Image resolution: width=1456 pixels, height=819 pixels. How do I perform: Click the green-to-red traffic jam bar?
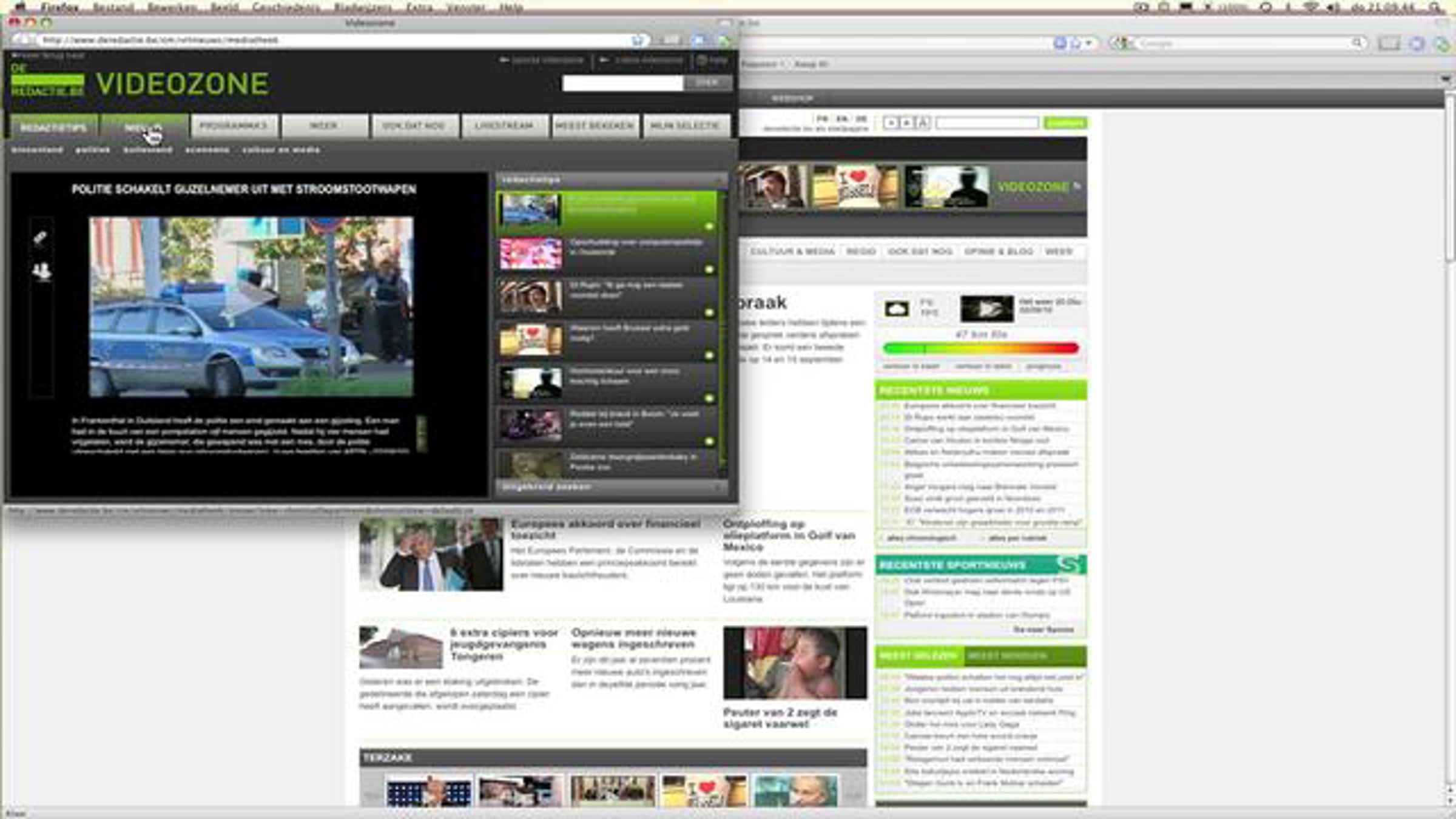pyautogui.click(x=980, y=348)
